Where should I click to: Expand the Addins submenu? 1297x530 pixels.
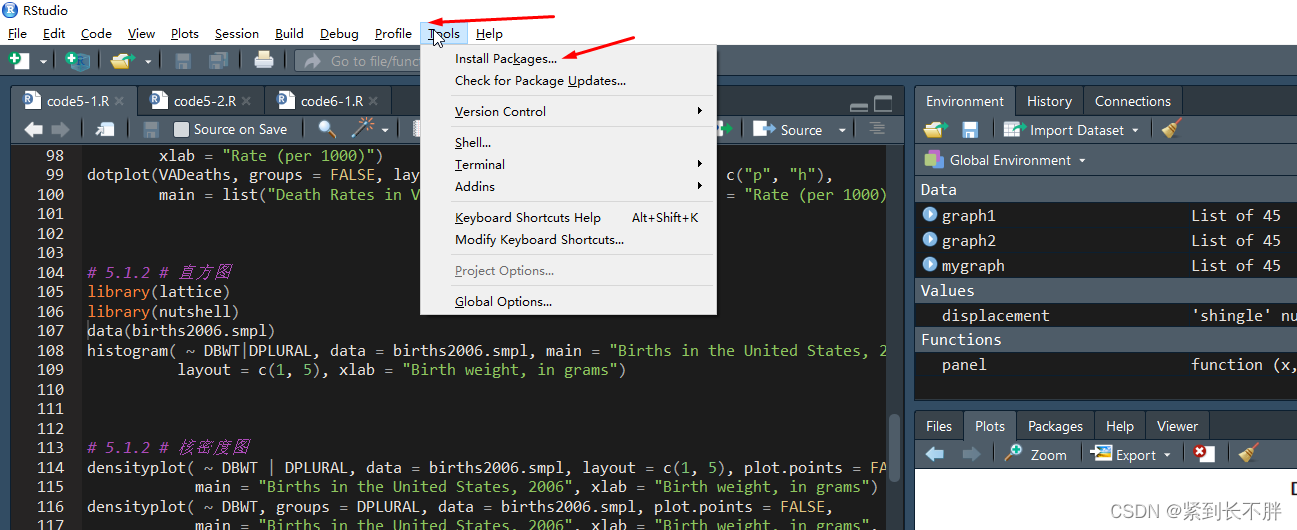(568, 186)
